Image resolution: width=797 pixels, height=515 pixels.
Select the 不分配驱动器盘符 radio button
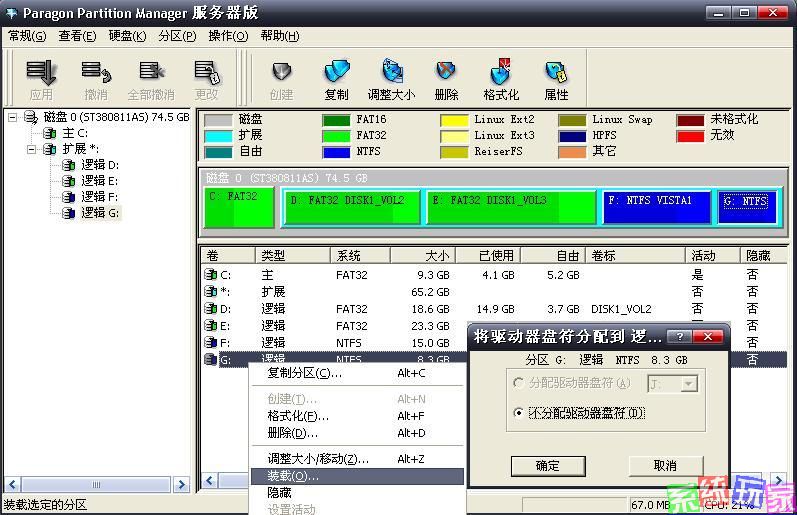pyautogui.click(x=518, y=412)
